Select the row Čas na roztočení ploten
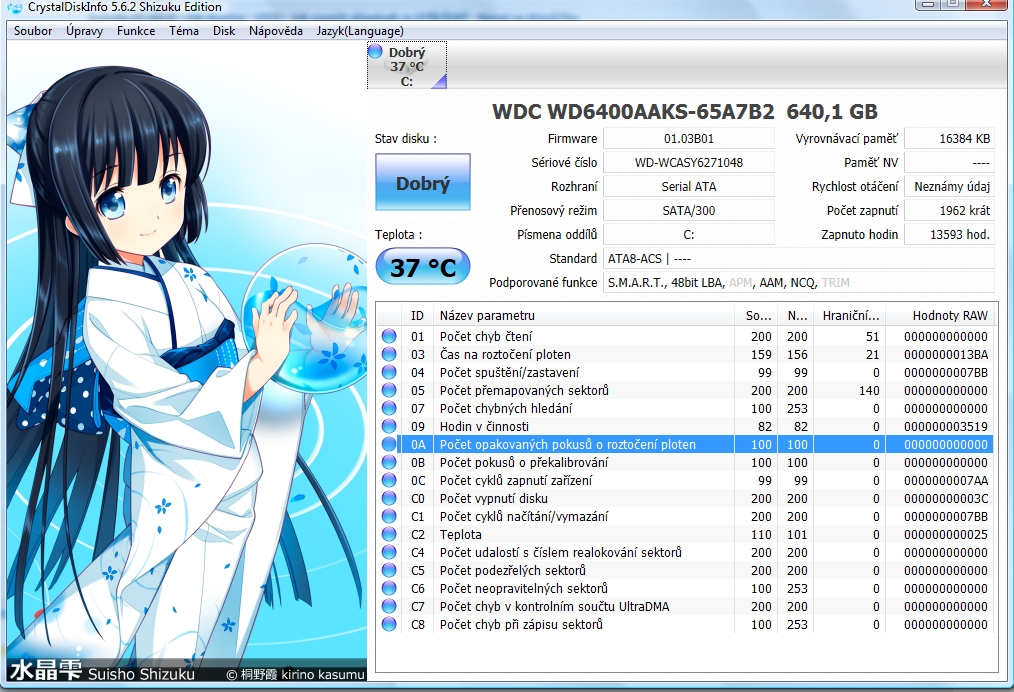 point(685,354)
